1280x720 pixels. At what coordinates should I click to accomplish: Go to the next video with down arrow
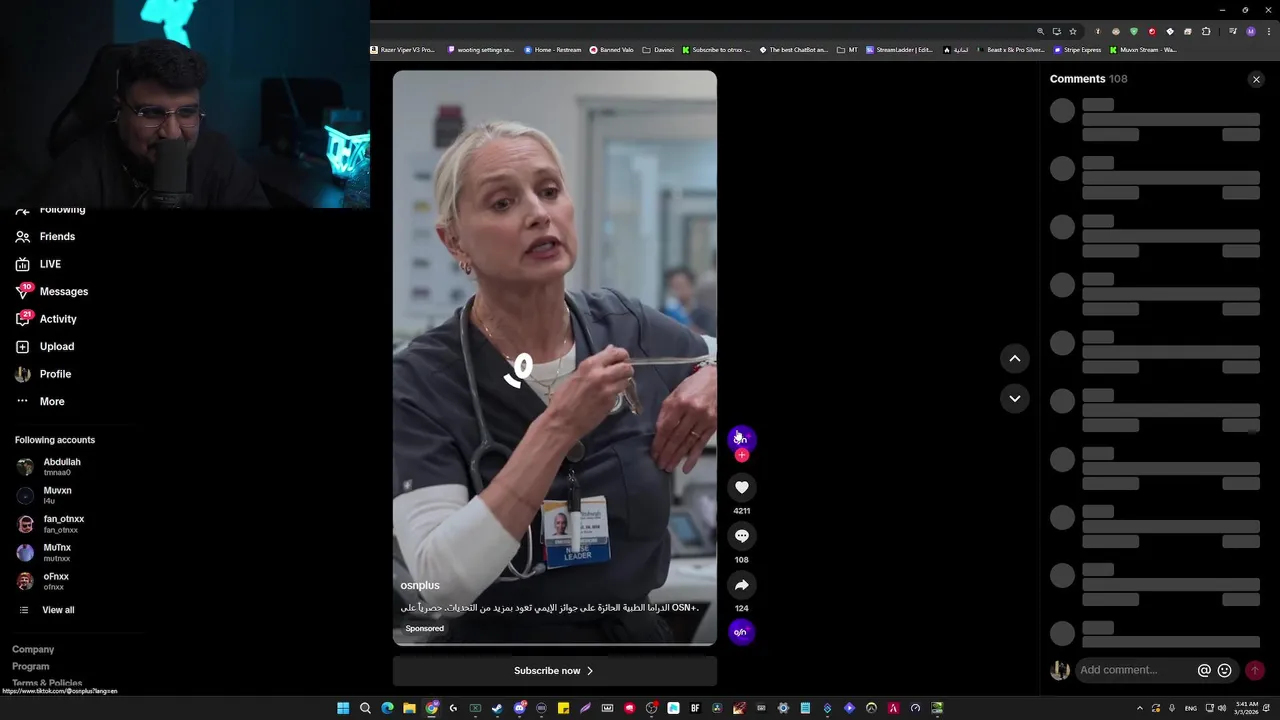1014,398
